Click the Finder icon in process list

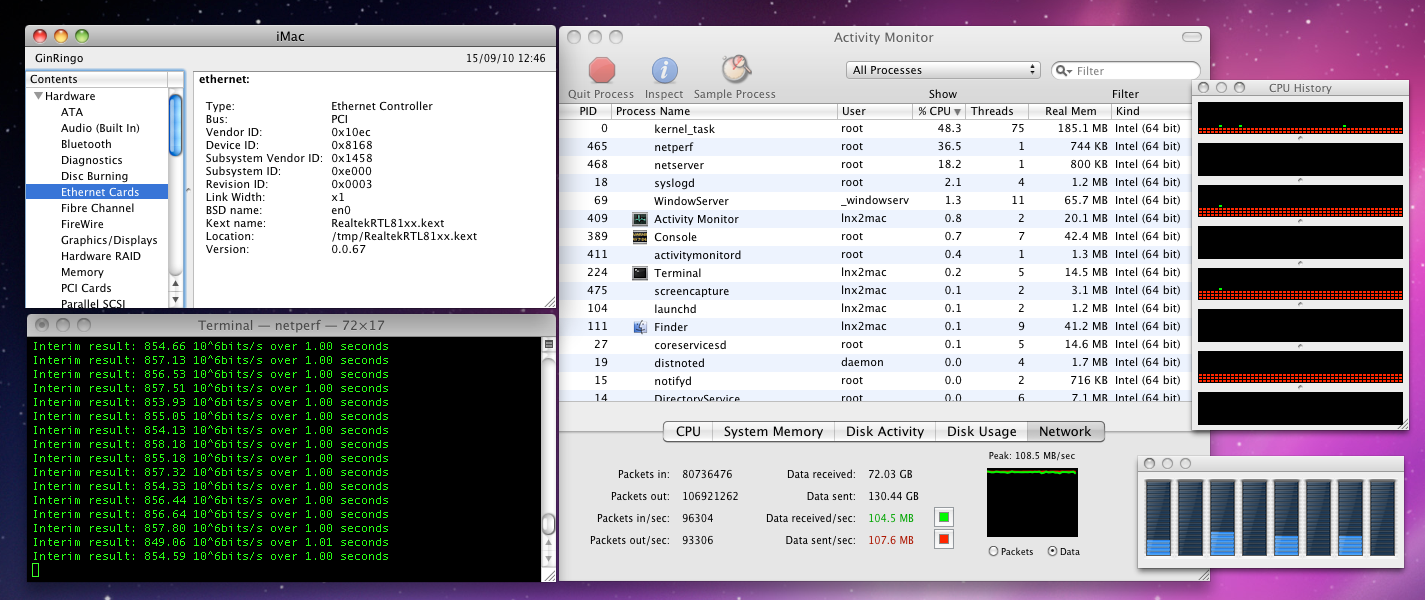640,327
